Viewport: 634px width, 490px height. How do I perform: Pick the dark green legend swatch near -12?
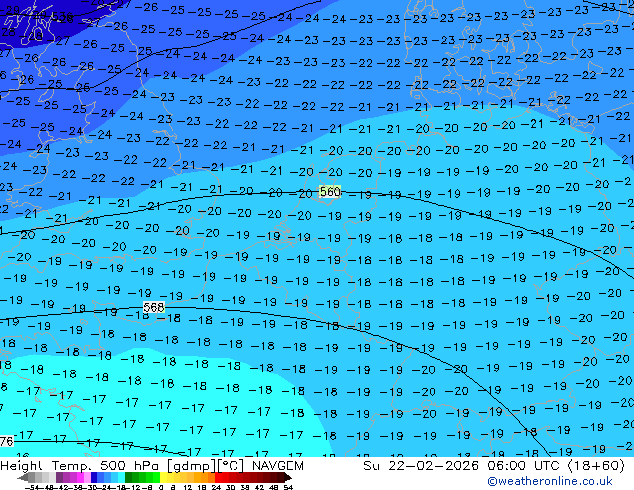128,477
